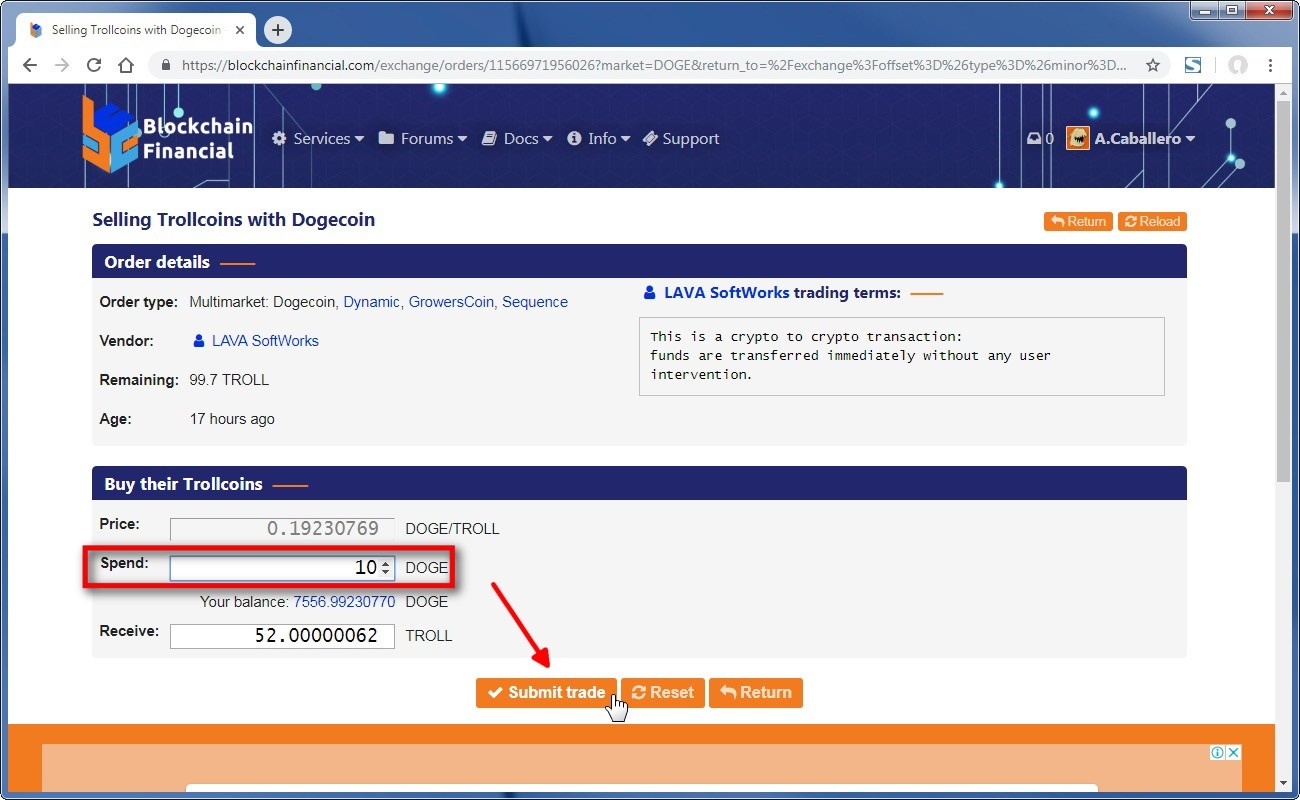Screen dimensions: 1300x800
Task: Expand the Forums dropdown menu
Action: tap(423, 139)
